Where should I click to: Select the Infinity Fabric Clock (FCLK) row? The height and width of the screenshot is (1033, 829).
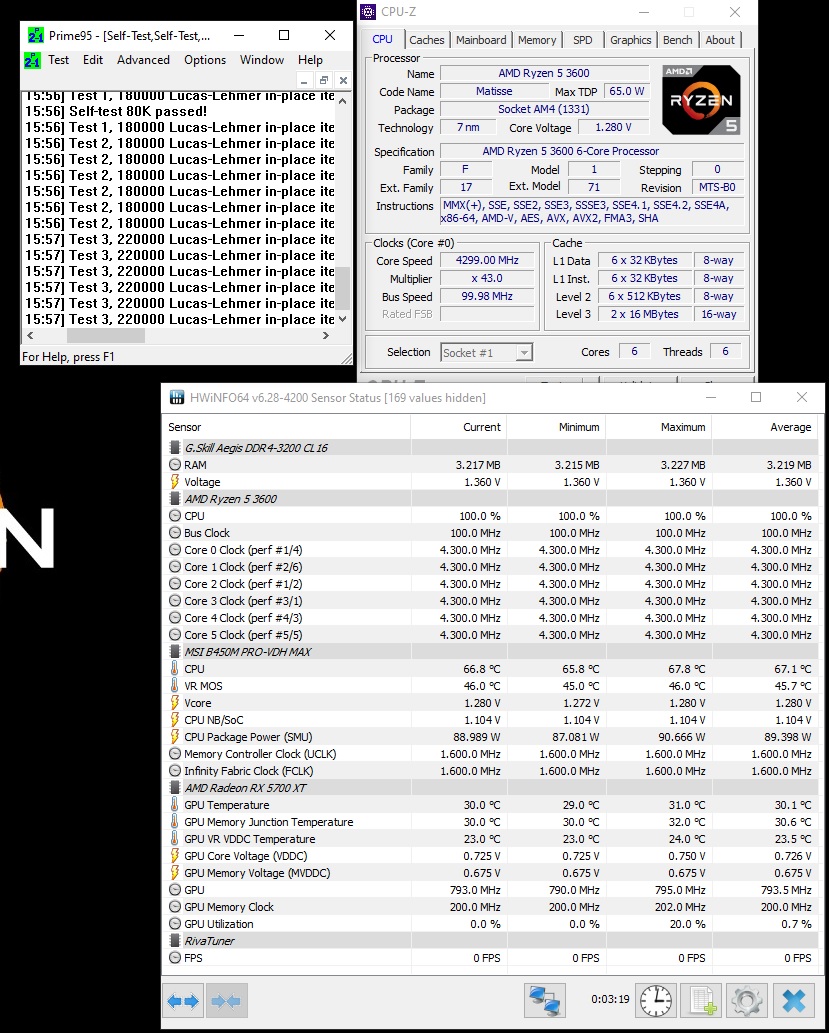(490, 771)
